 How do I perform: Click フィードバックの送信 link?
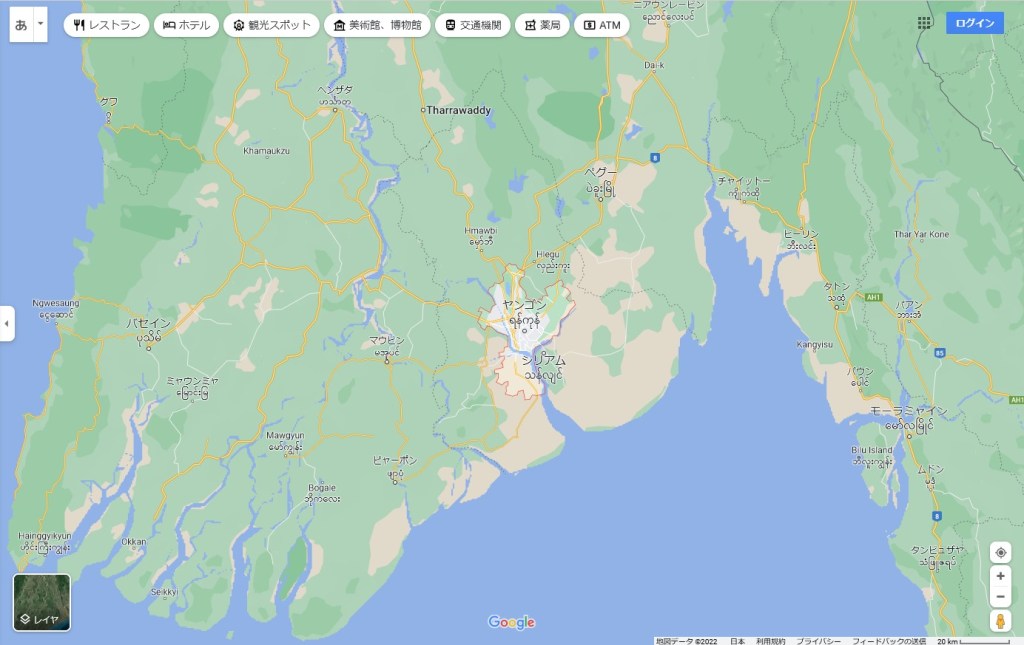(x=888, y=641)
